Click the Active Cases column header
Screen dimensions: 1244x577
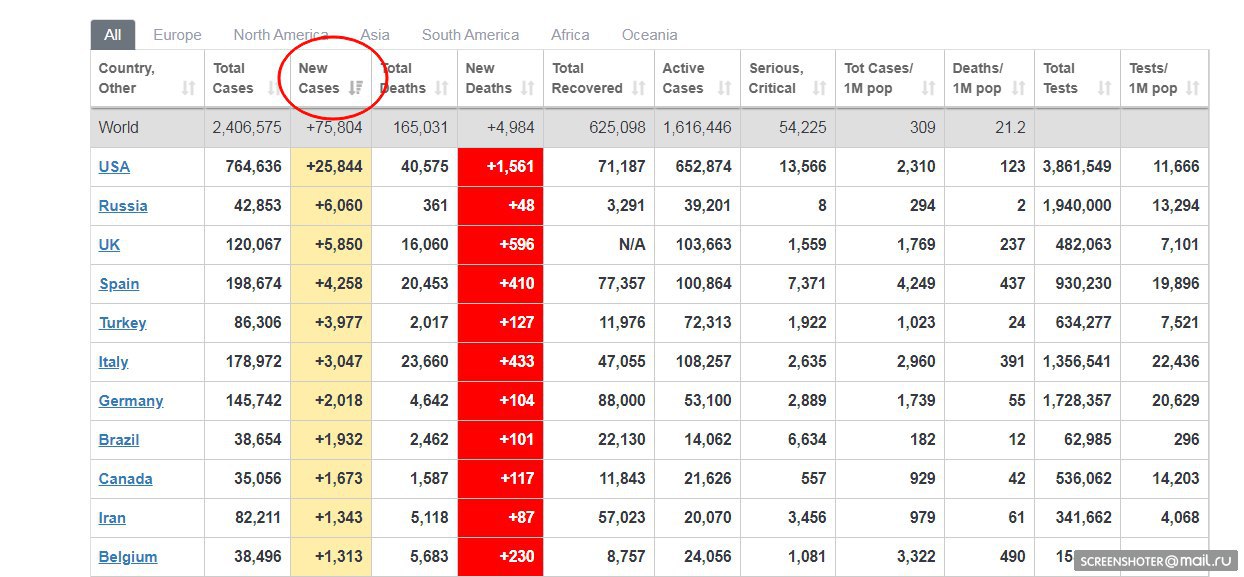pyautogui.click(x=697, y=78)
